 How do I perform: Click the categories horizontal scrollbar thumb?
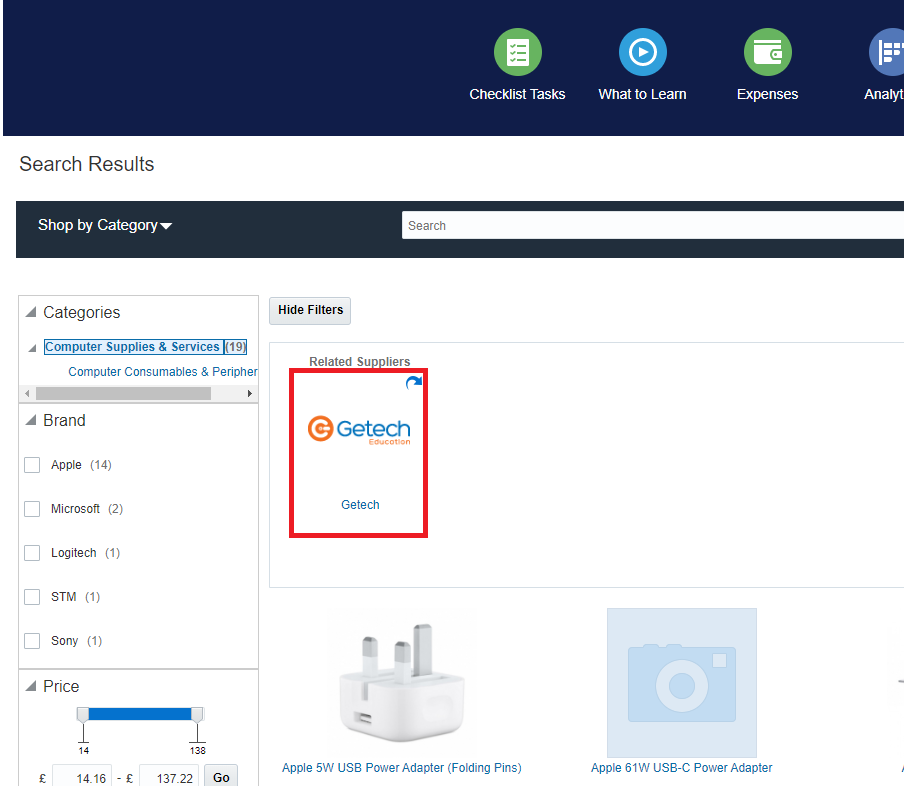point(123,394)
